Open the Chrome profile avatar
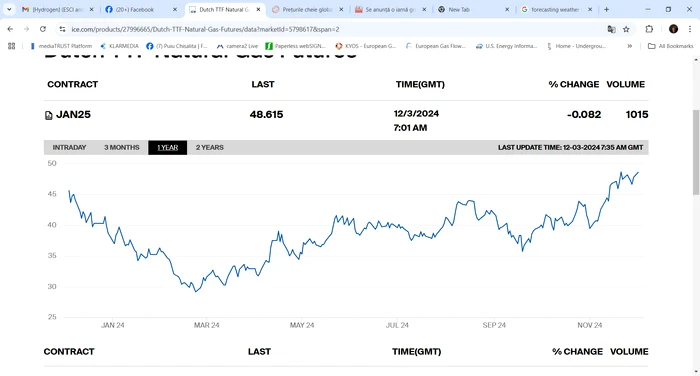Image resolution: width=700 pixels, height=376 pixels. [673, 29]
